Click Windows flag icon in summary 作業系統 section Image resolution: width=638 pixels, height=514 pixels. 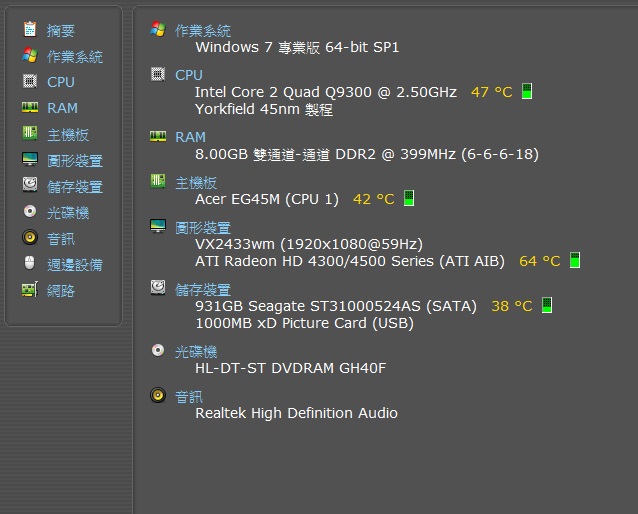(x=158, y=29)
